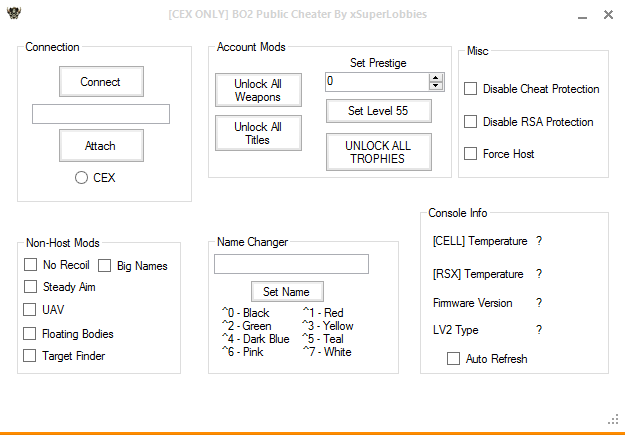Click the Name Changer text field
Viewport: 625px width, 435px height.
point(291,264)
